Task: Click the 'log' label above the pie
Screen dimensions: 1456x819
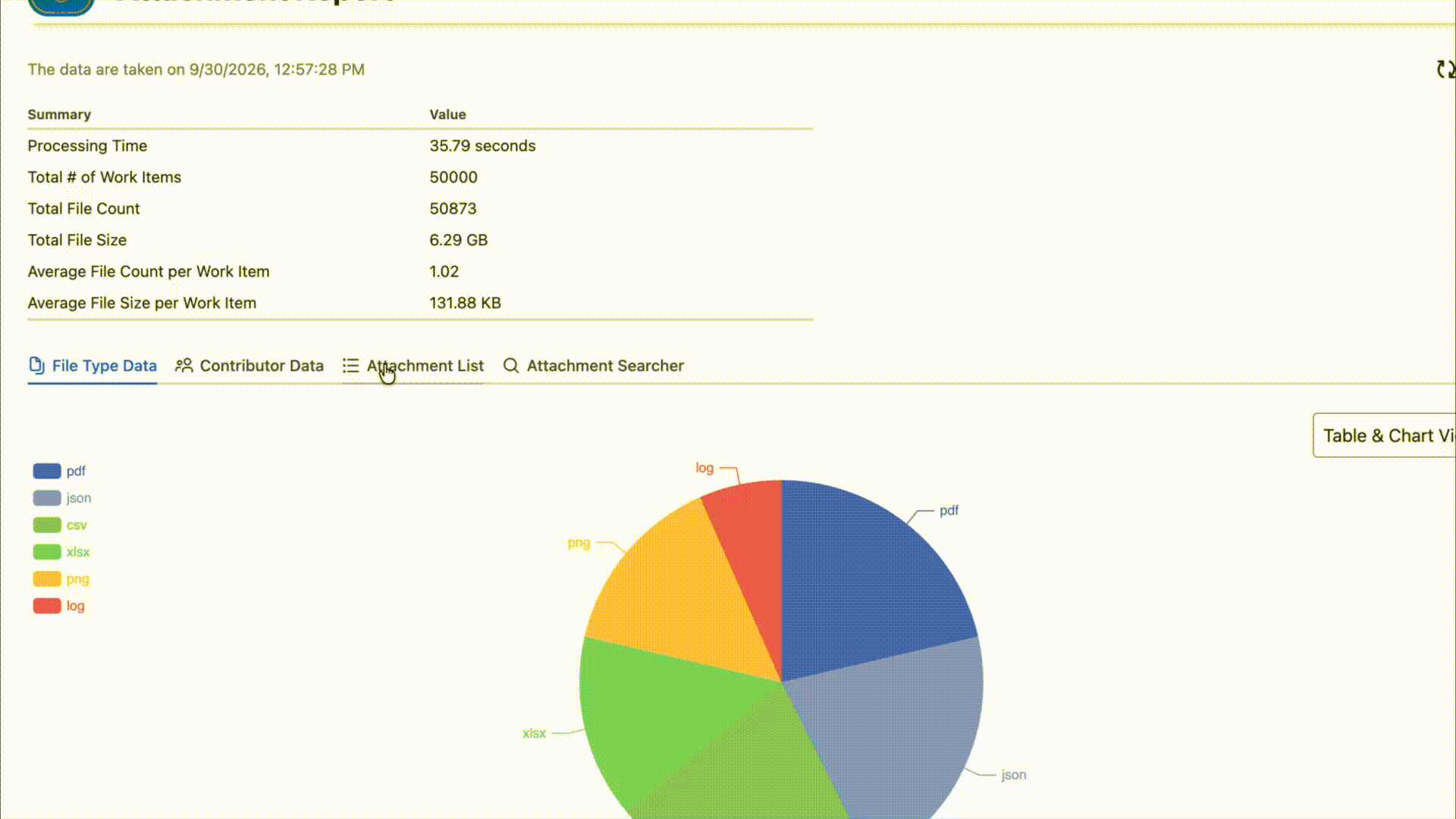Action: (704, 468)
